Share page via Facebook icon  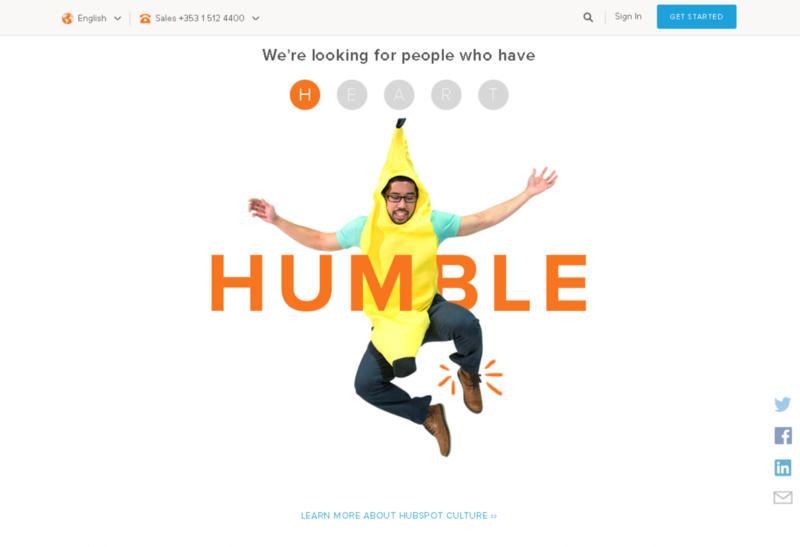(x=783, y=436)
